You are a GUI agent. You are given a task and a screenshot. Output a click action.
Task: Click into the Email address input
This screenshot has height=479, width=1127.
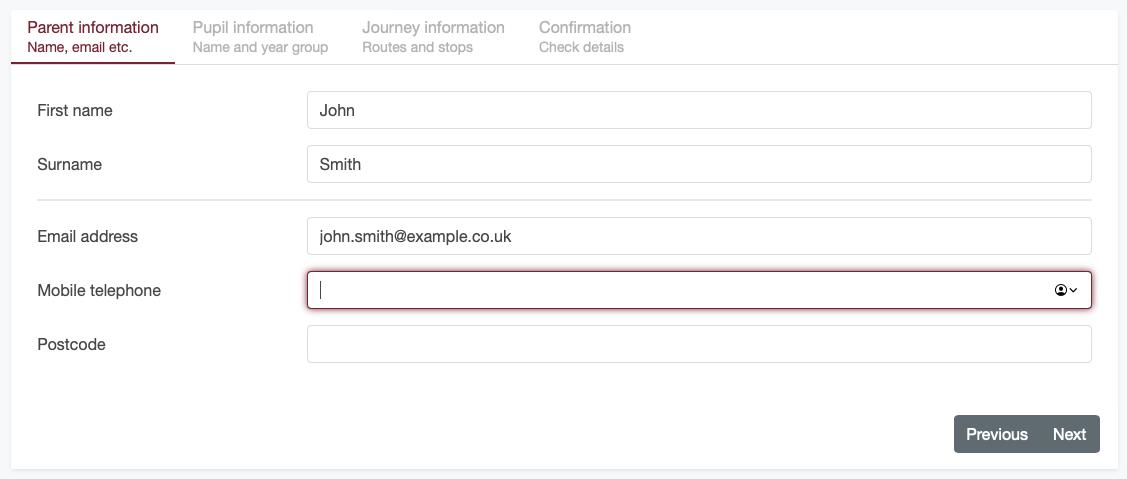[698, 236]
